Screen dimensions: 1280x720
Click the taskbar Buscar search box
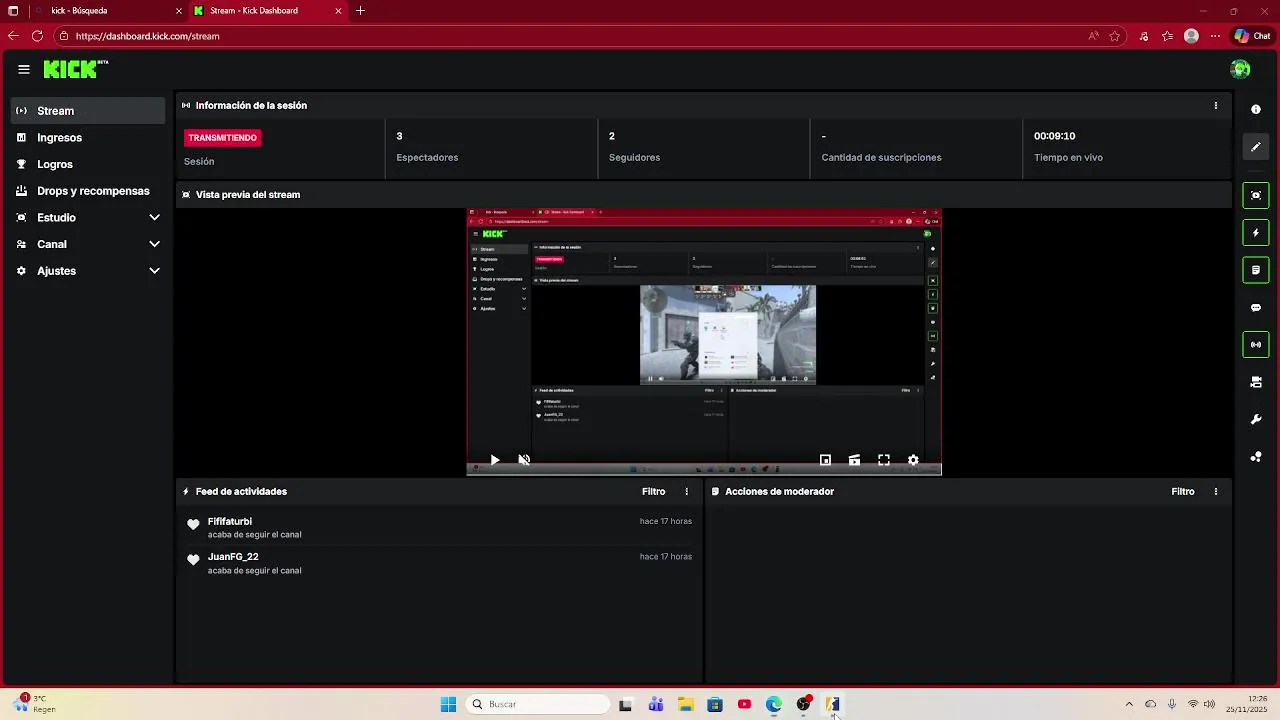point(539,704)
